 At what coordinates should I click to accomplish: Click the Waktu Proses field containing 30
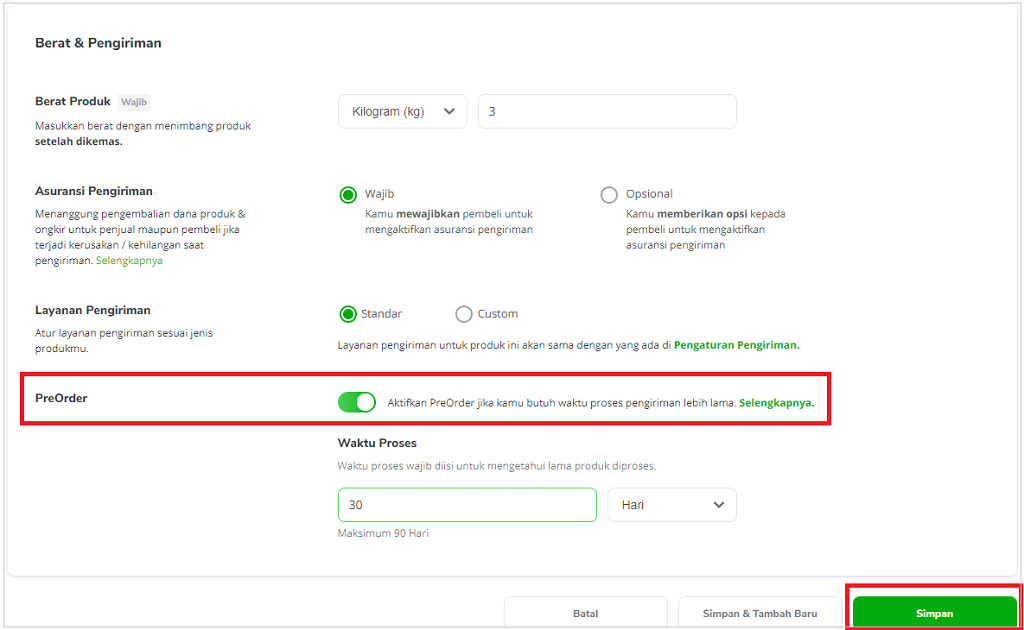pyautogui.click(x=467, y=505)
